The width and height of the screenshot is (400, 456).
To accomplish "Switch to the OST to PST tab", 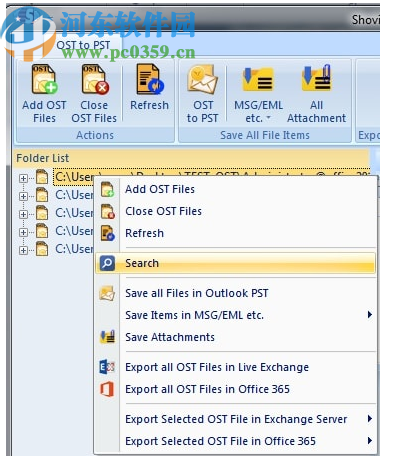I will point(83,45).
